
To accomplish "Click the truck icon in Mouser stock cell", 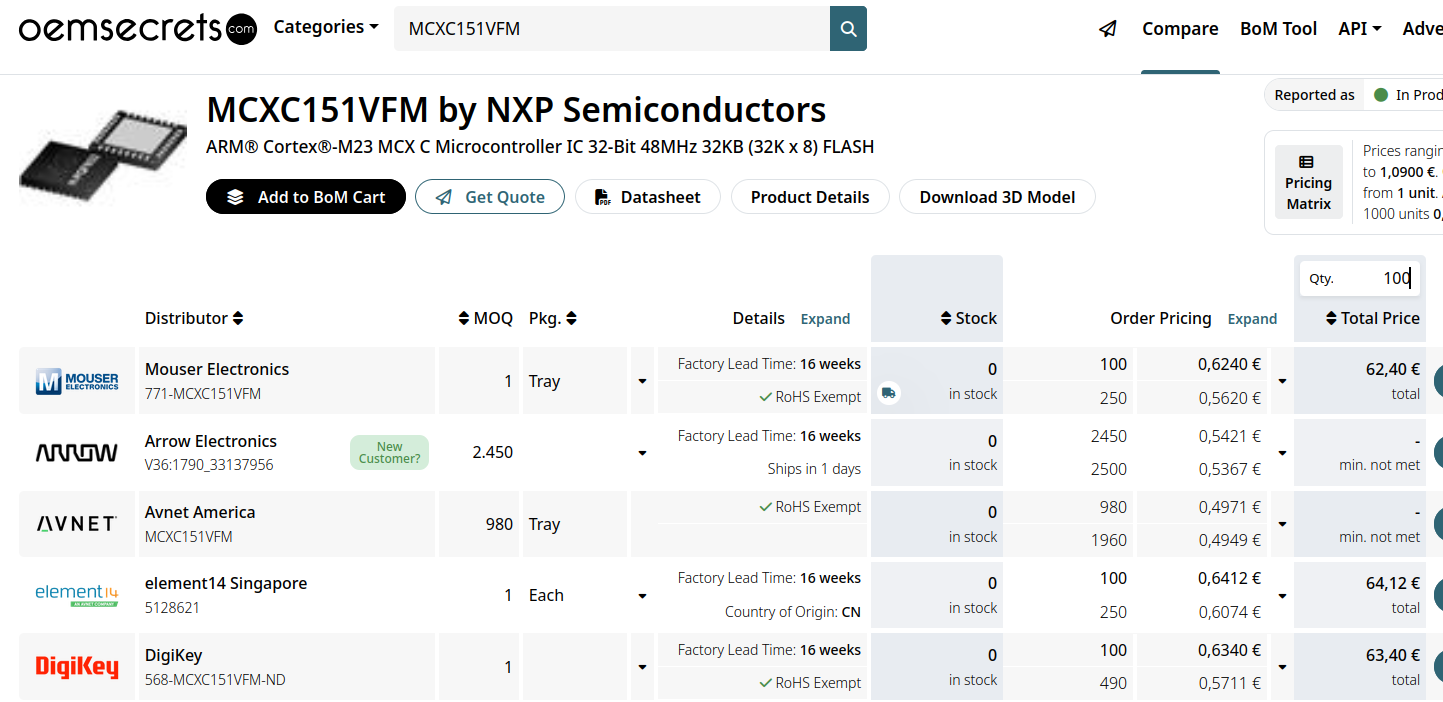I will click(888, 393).
